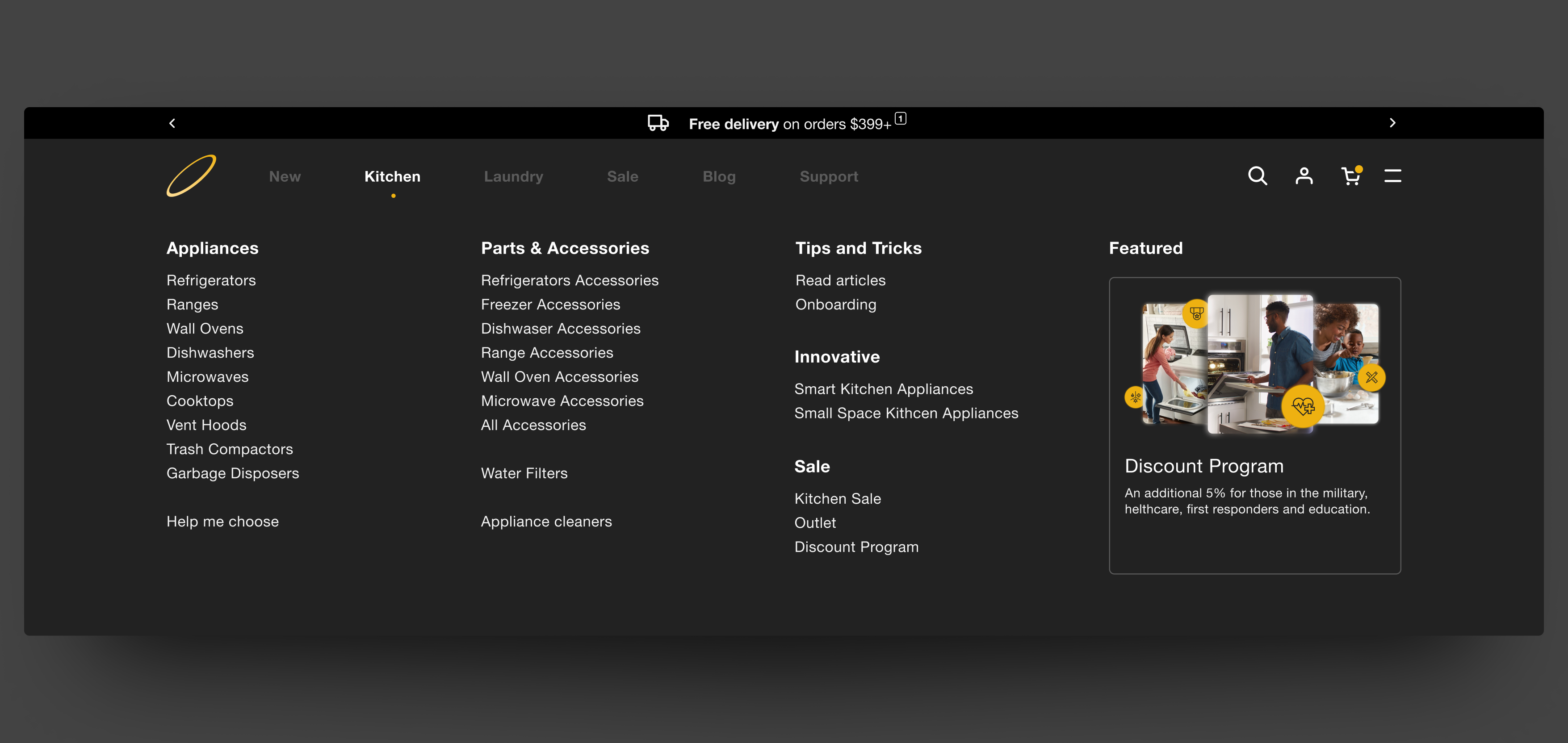Open Refrigerators Accessories link
Viewport: 1568px width, 743px height.
click(x=570, y=280)
